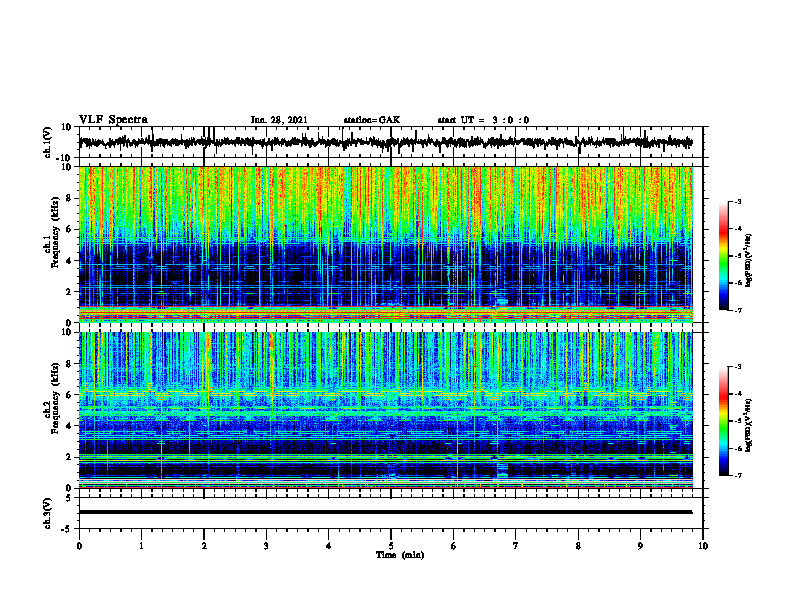Click the "station=GAK" label

372,120
